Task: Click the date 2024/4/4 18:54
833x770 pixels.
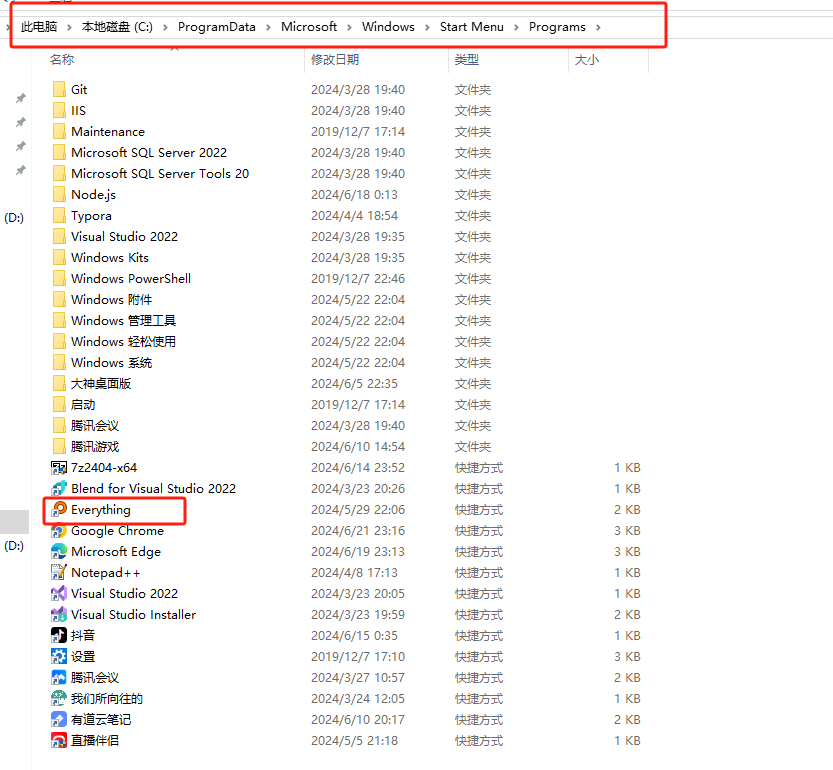Action: [x=354, y=216]
